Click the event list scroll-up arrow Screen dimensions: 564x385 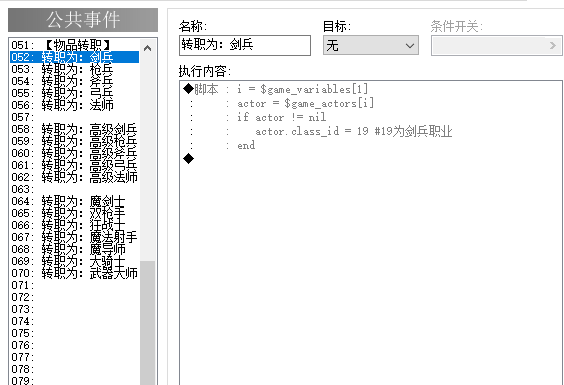coord(147,48)
